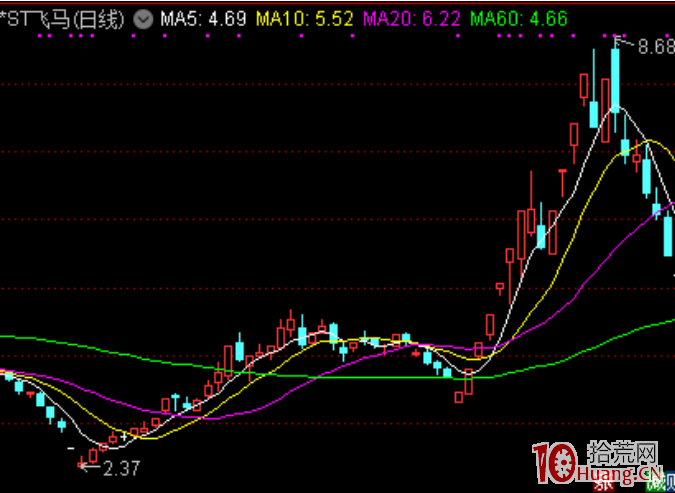Select the MA20: 6.22 indicator label
The width and height of the screenshot is (675, 493).
[x=412, y=19]
